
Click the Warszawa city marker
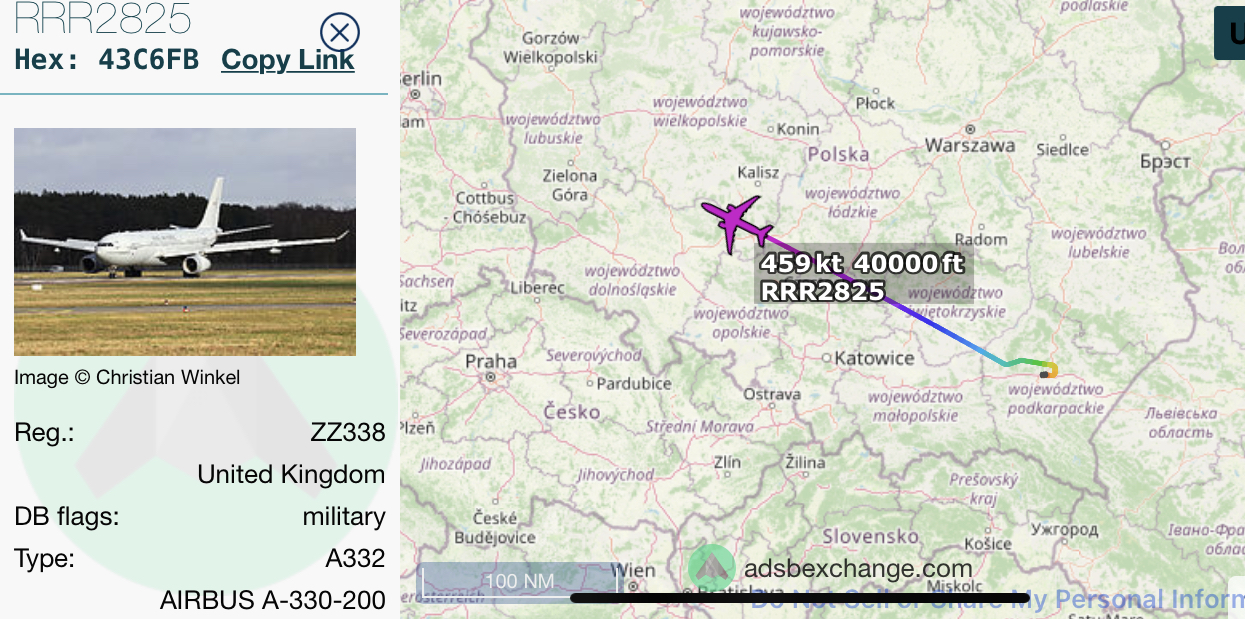coord(970,128)
